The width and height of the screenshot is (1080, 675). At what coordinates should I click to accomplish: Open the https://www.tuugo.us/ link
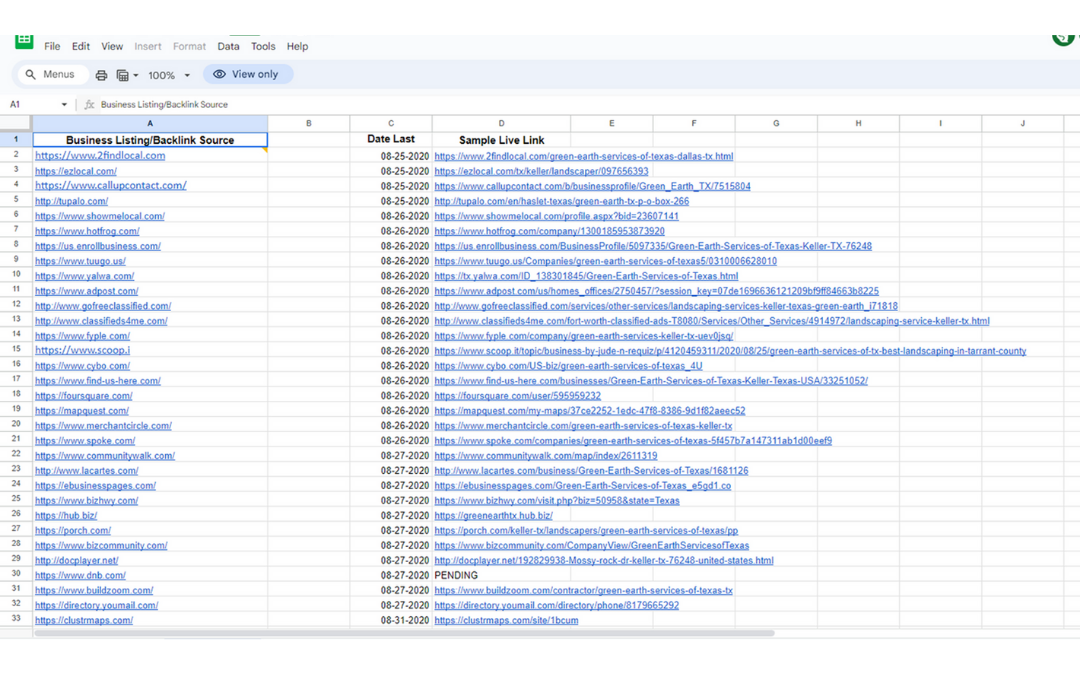(x=81, y=261)
